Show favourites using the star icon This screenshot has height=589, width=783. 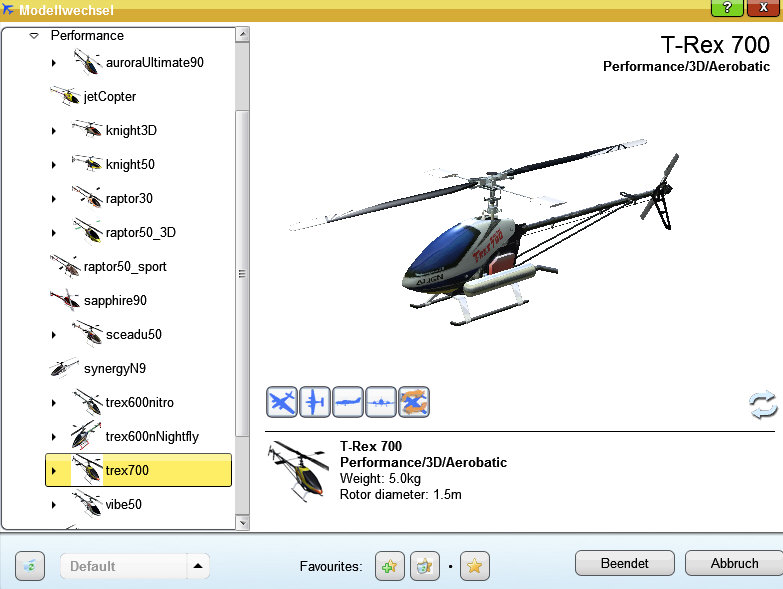(x=475, y=566)
